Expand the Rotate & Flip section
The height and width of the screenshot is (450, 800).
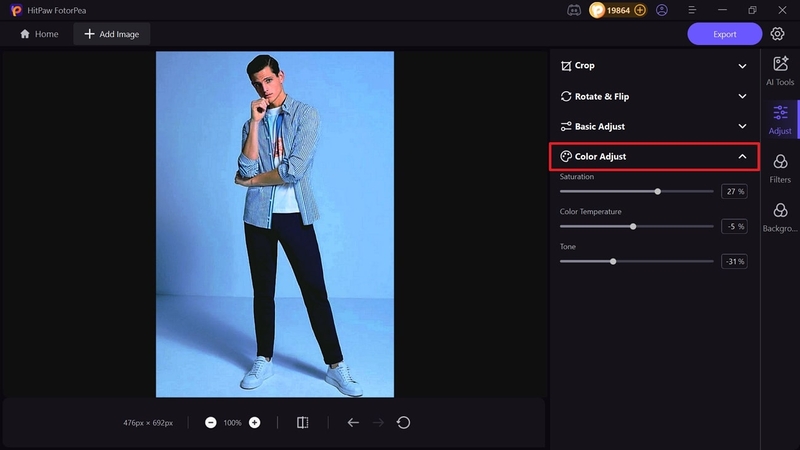click(x=654, y=96)
